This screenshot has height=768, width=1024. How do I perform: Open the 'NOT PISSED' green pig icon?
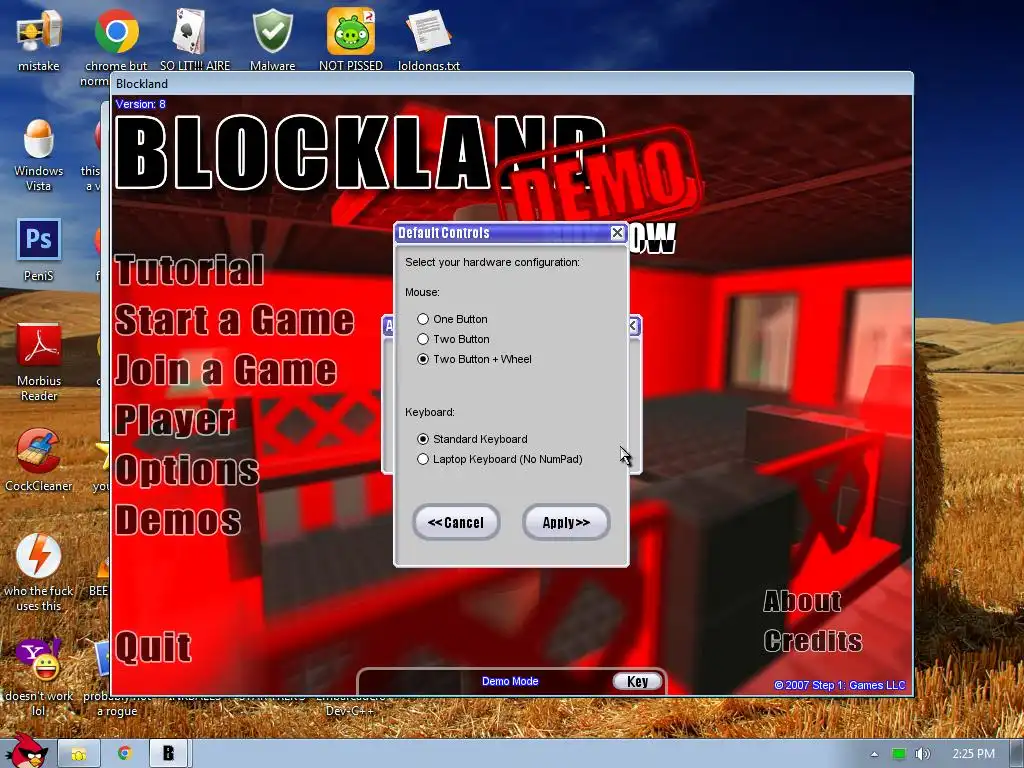(x=351, y=39)
